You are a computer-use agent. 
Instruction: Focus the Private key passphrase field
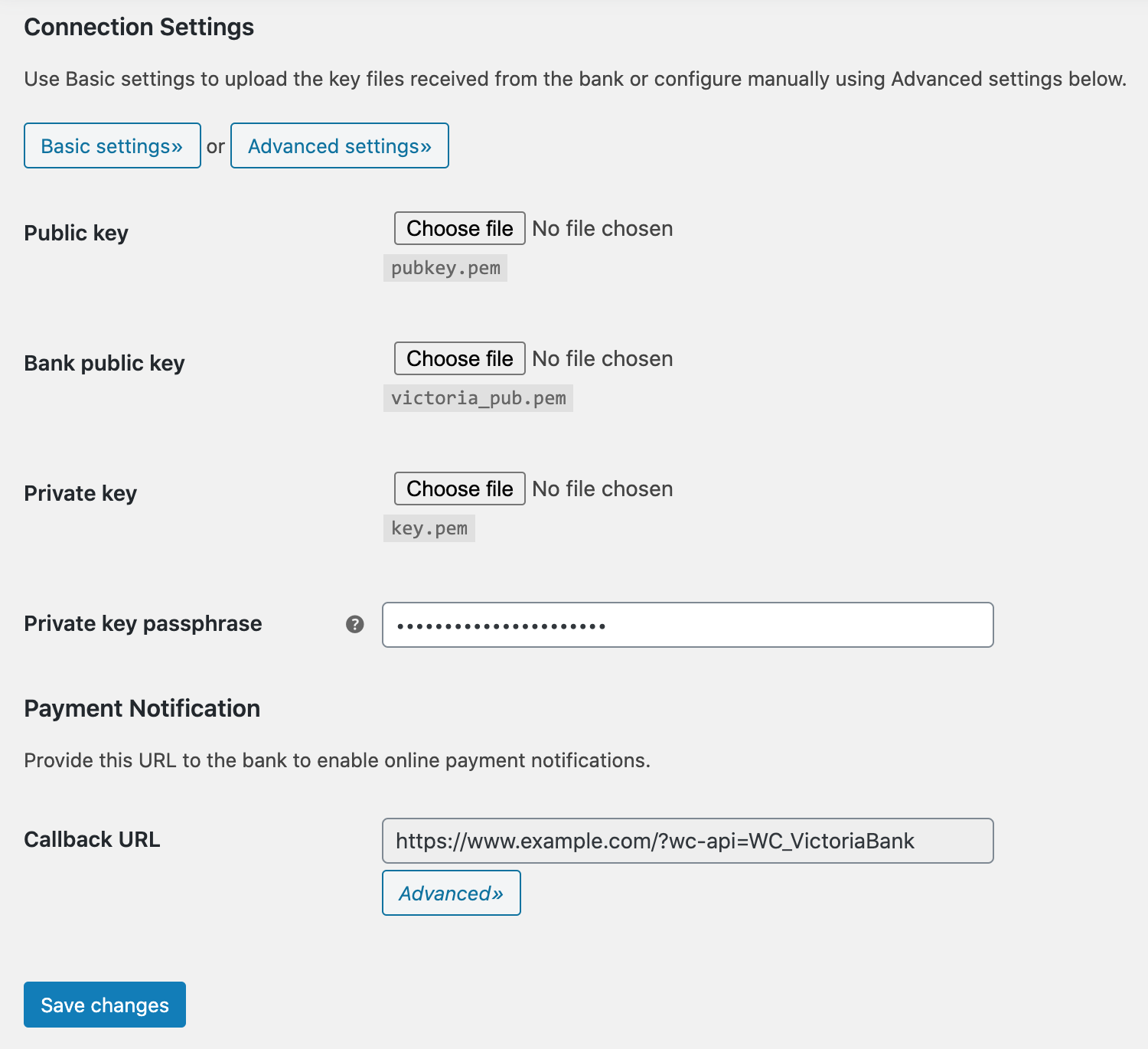click(x=687, y=625)
